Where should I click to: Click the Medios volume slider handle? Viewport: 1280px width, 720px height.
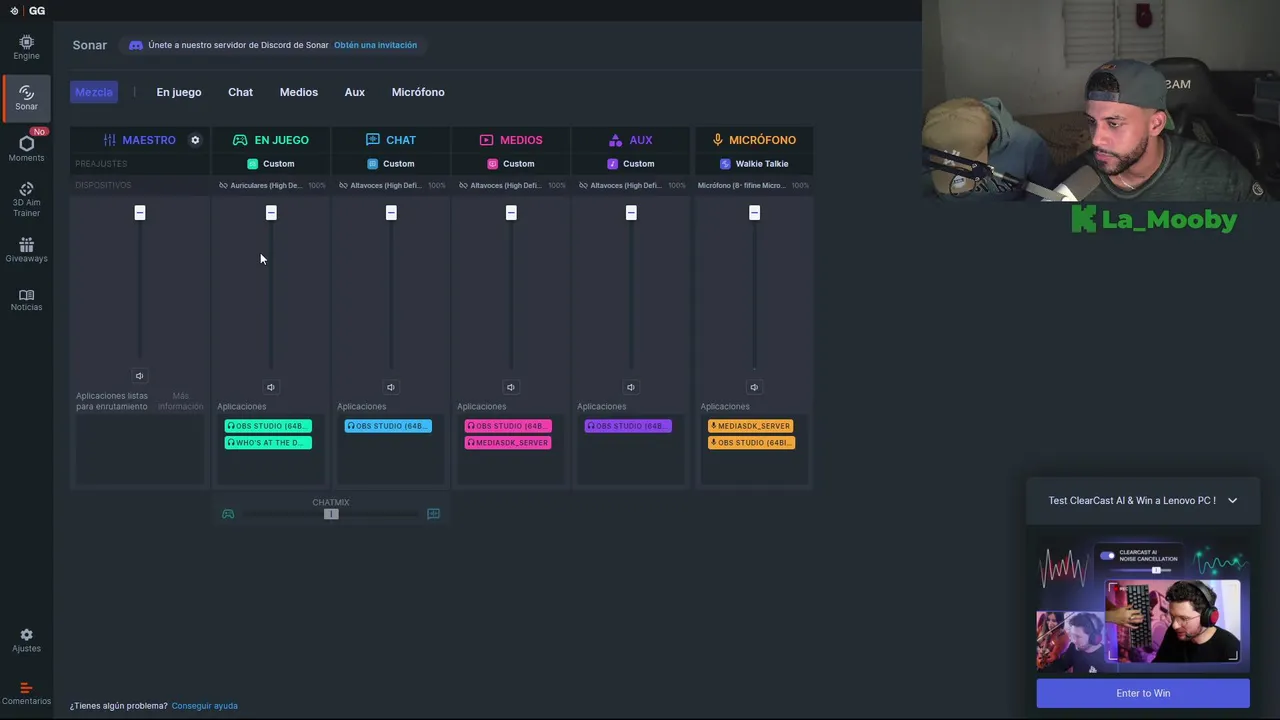[x=511, y=213]
